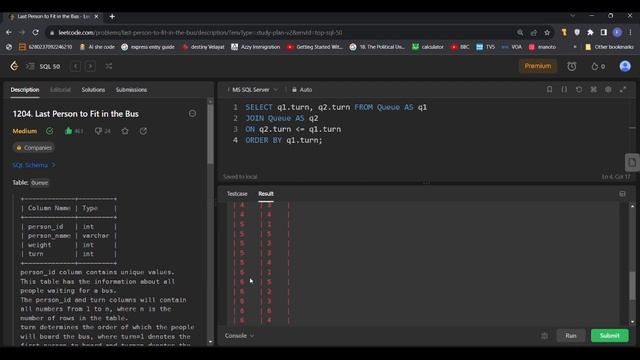
Task: Switch to the Description tab
Action: pyautogui.click(x=25, y=89)
